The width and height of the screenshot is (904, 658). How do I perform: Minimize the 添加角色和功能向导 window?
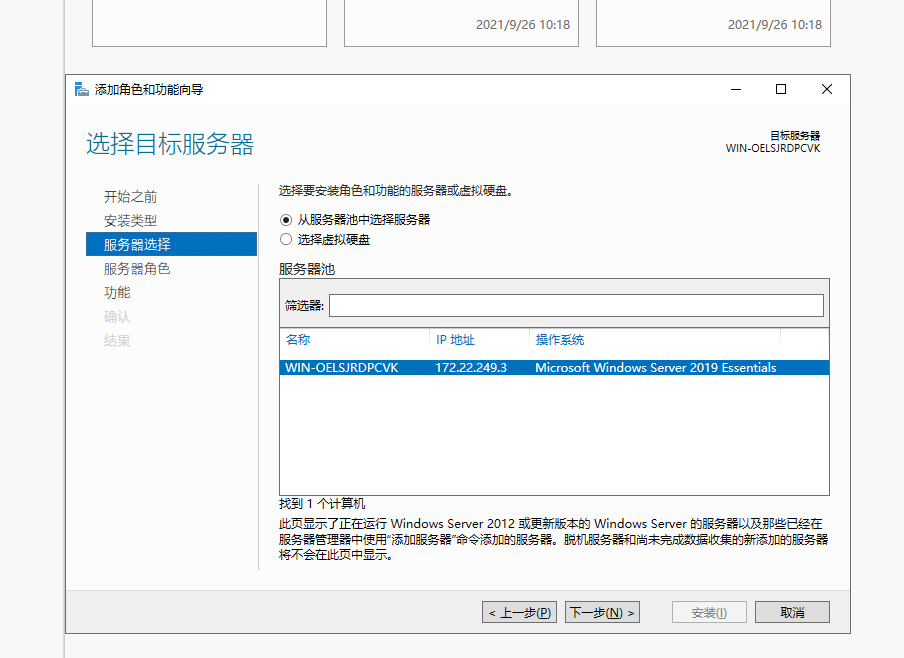(x=735, y=89)
